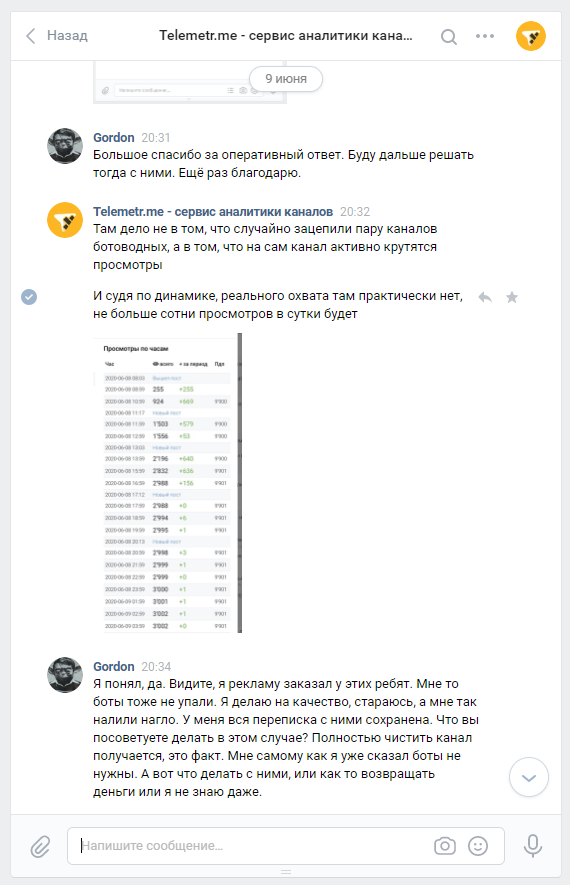Open Gordon's profile from 20:31 message

point(113,137)
